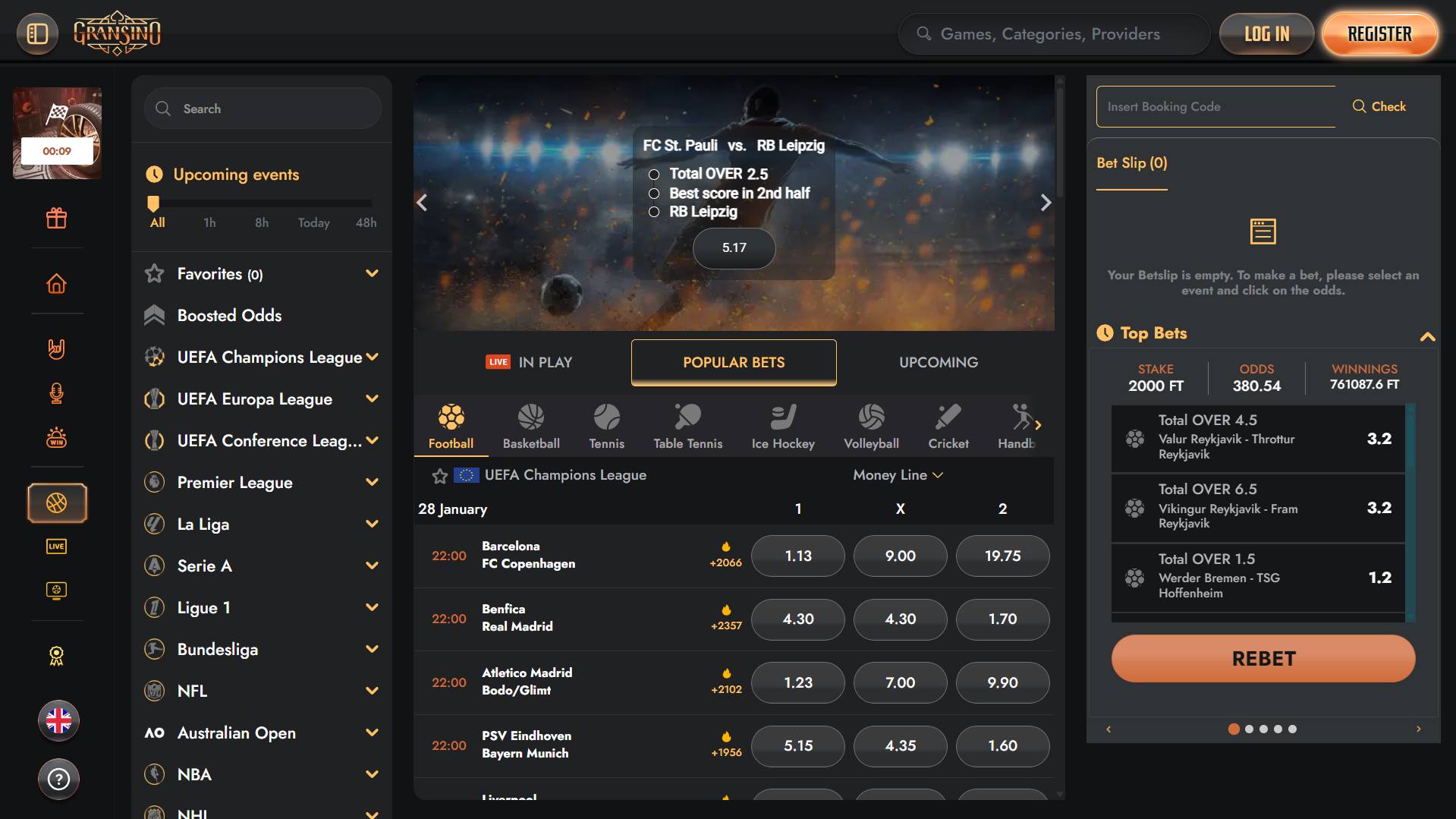Go to the home icon in sidebar
The width and height of the screenshot is (1456, 819).
(57, 284)
